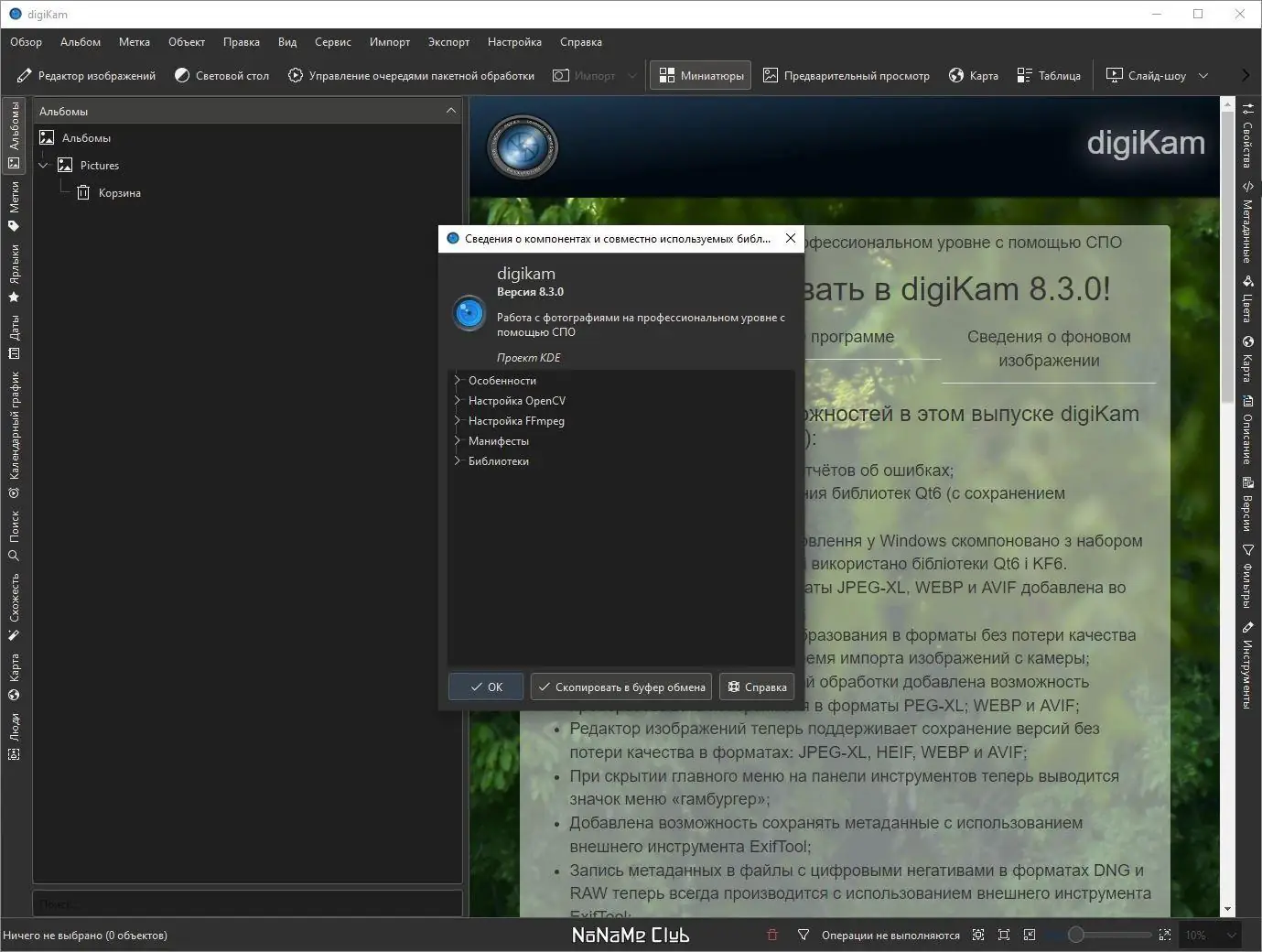Click the expand icon right of zoom slider
The image size is (1262, 952).
[1164, 935]
